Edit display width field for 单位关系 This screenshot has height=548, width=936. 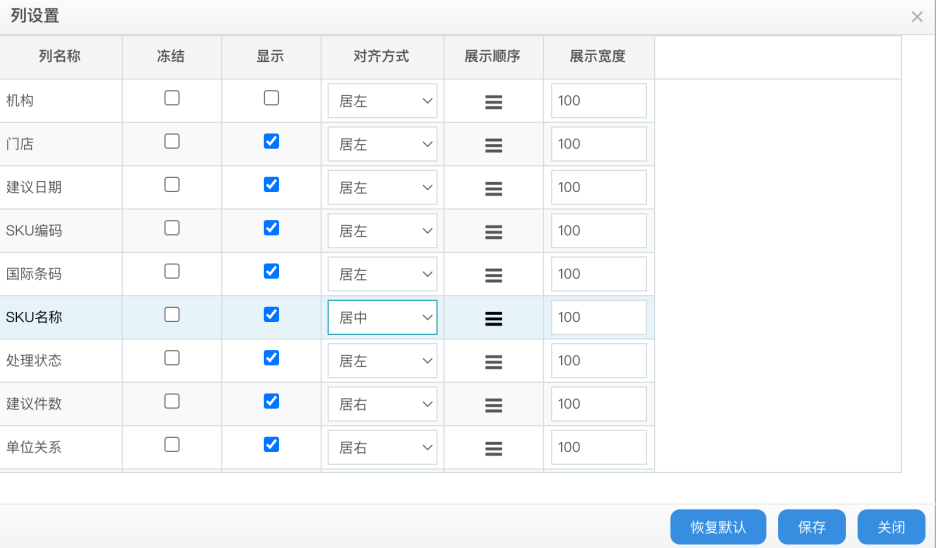[599, 447]
